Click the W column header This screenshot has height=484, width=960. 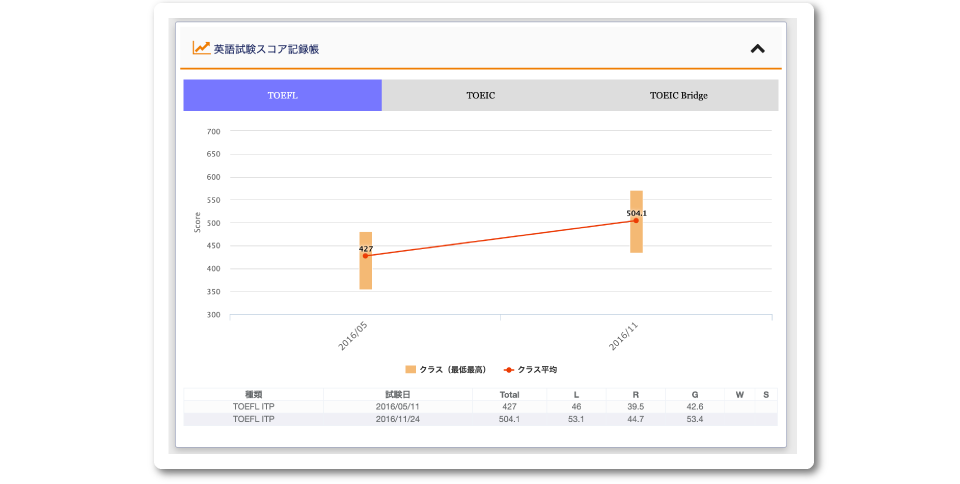740,395
